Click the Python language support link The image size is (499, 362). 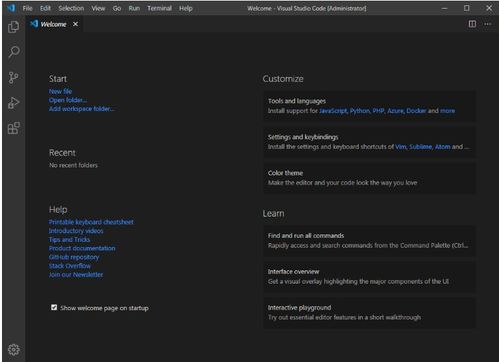point(360,111)
